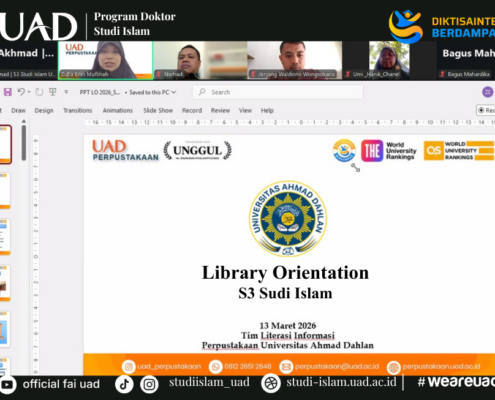The width and height of the screenshot is (495, 400).
Task: Select the Universitas Ahmad Dahlan emblem
Action: tap(288, 219)
